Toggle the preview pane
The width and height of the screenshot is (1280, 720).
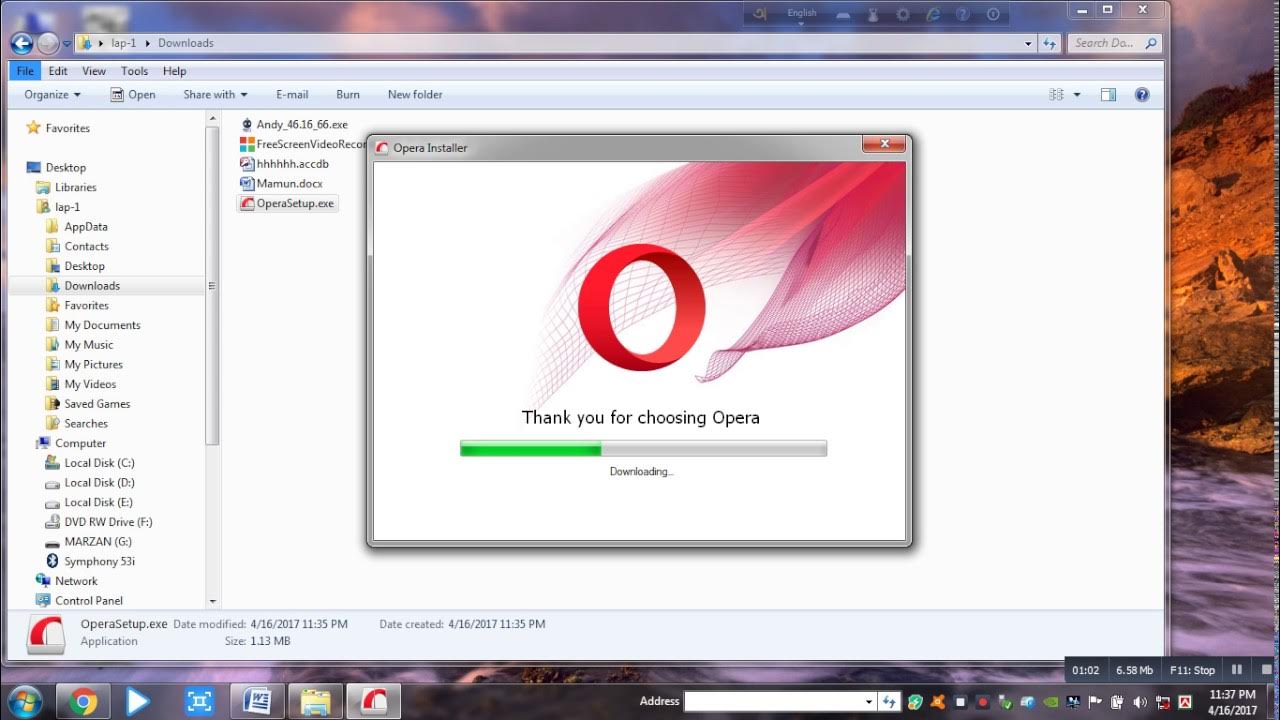[1108, 95]
